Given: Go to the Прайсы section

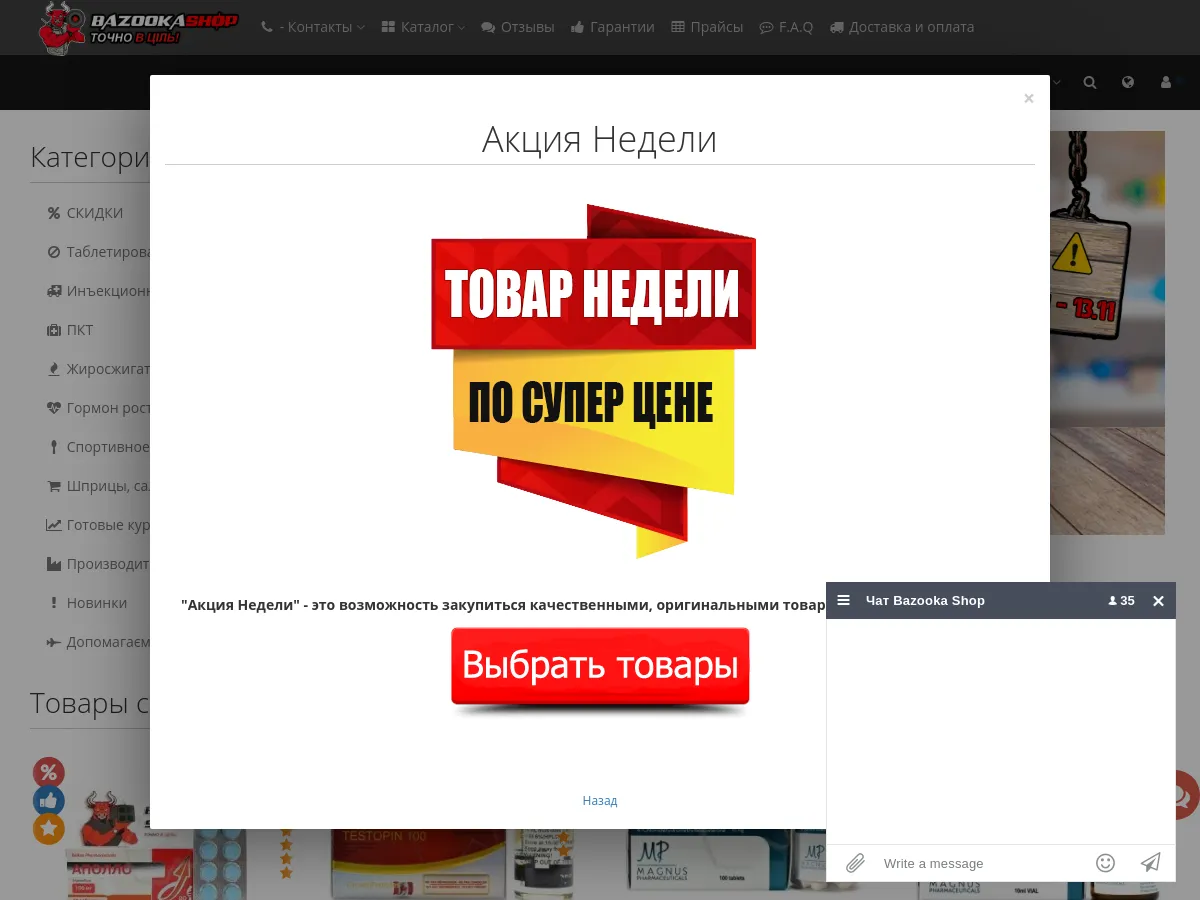Looking at the screenshot, I should click(x=706, y=27).
